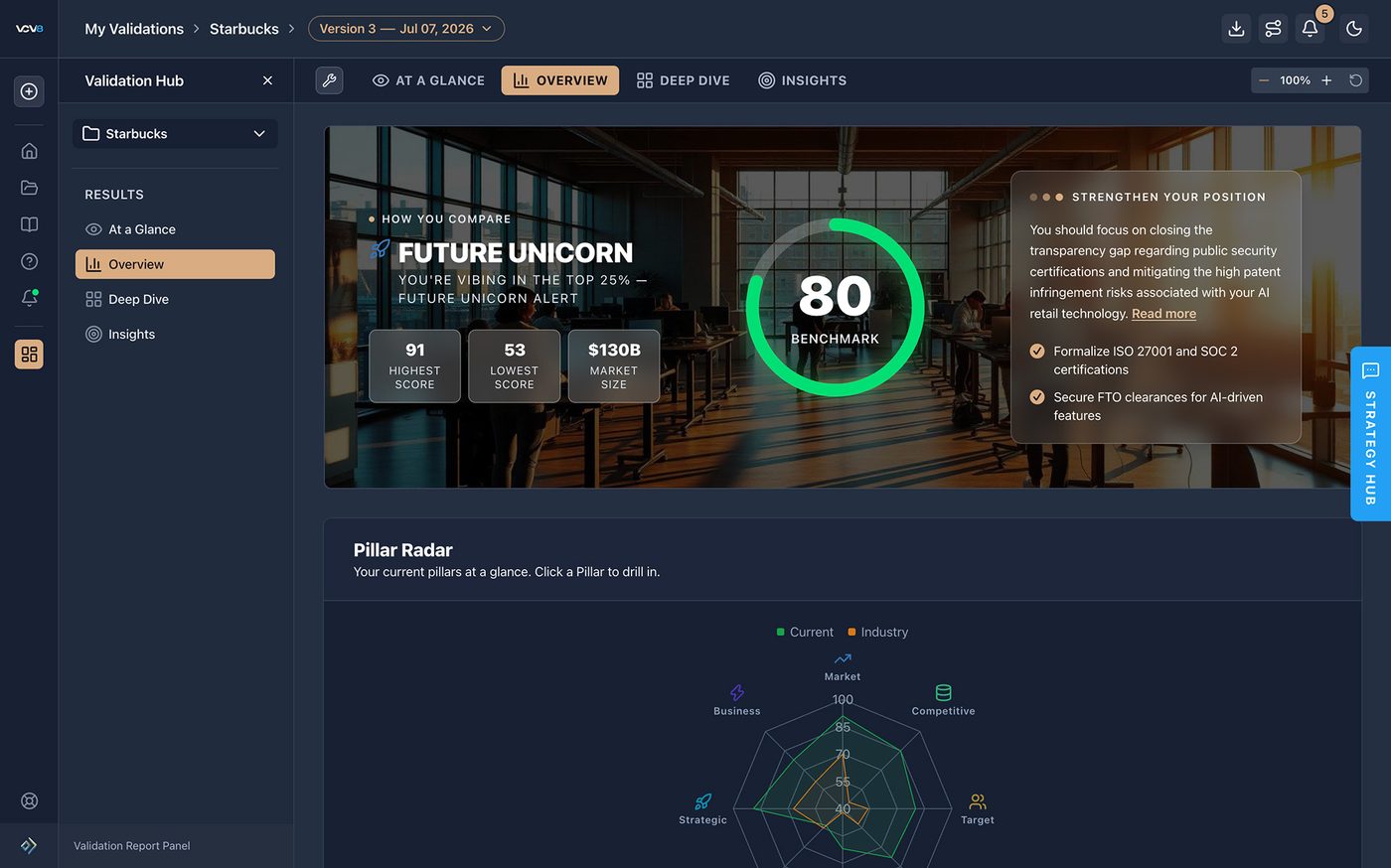
Task: Click the FUTURE UNICORN headline
Action: [x=516, y=253]
